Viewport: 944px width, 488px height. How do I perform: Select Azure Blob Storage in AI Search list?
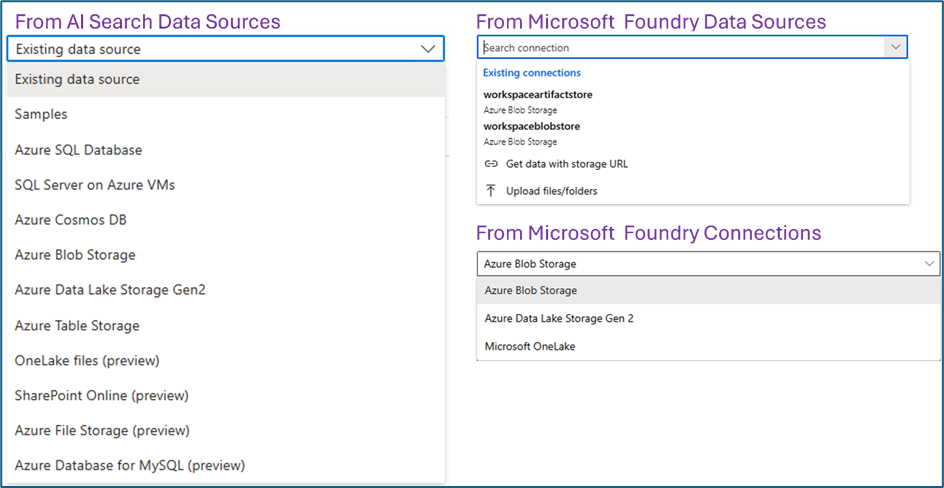pyautogui.click(x=226, y=255)
